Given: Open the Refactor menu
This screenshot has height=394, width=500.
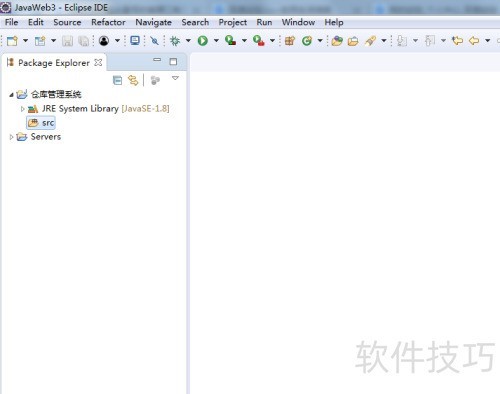Looking at the screenshot, I should click(108, 22).
